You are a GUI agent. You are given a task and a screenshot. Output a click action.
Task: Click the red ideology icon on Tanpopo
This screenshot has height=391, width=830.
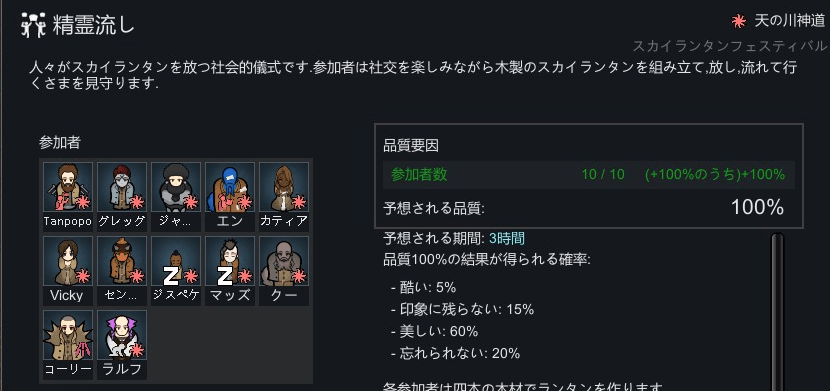[83, 202]
